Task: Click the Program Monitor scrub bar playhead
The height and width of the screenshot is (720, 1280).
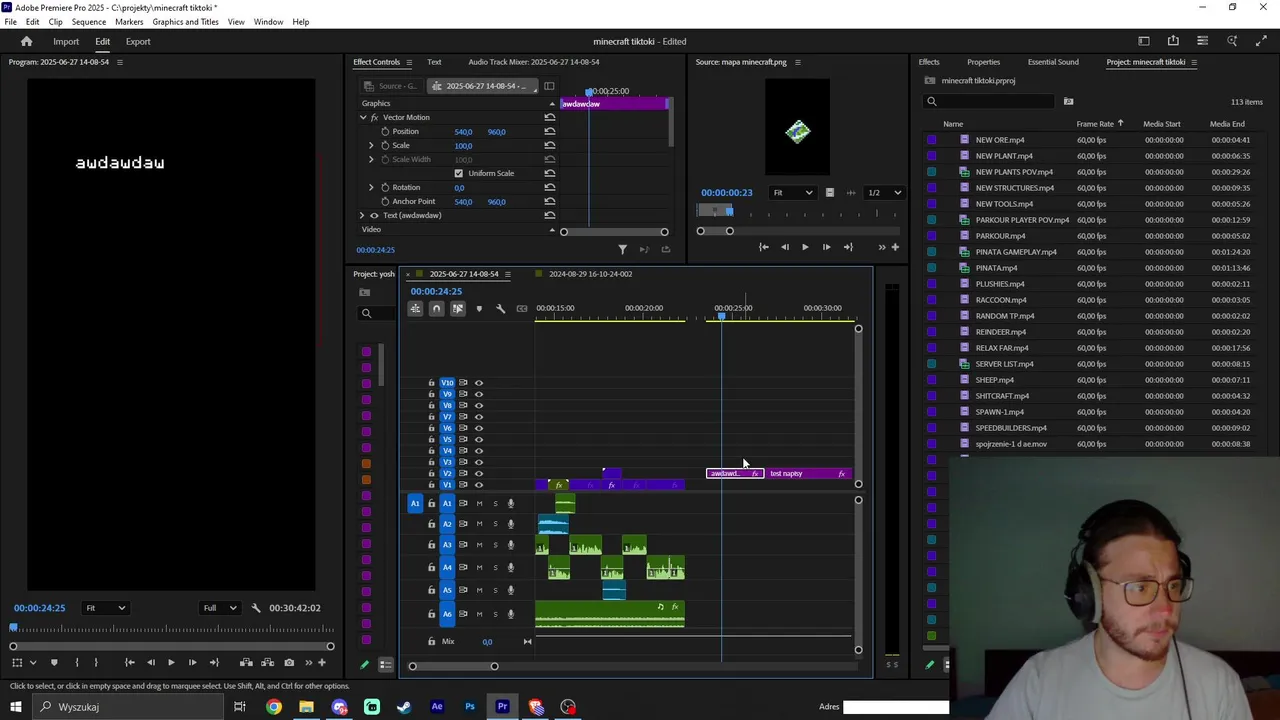Action: click(13, 628)
